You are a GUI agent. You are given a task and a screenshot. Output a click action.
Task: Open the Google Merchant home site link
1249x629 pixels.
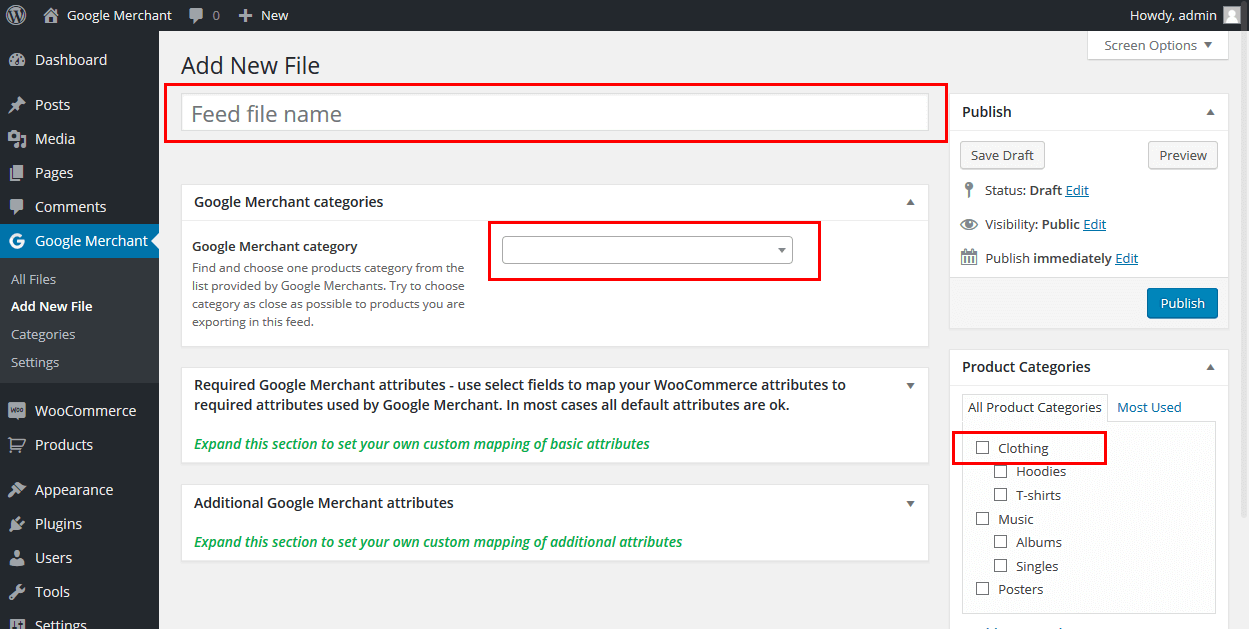point(108,15)
